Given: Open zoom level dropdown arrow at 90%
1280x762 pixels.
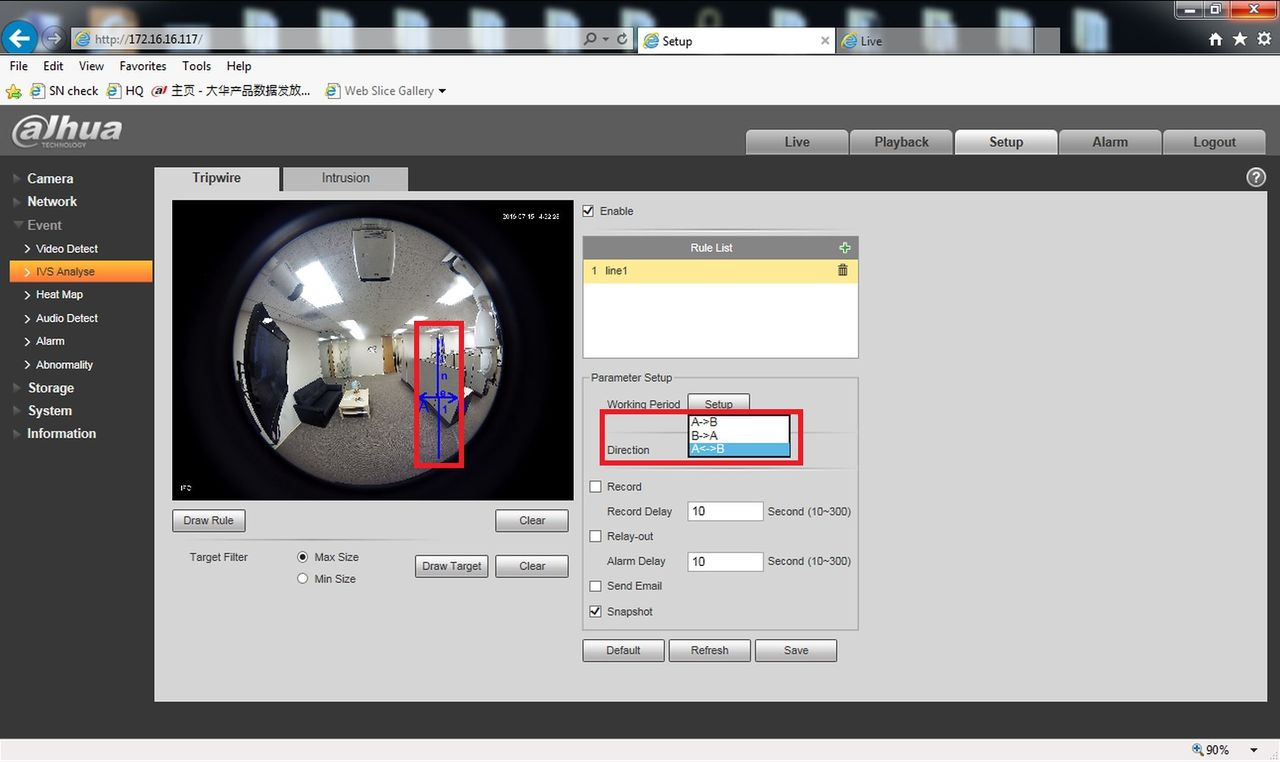Looking at the screenshot, I should (1254, 750).
